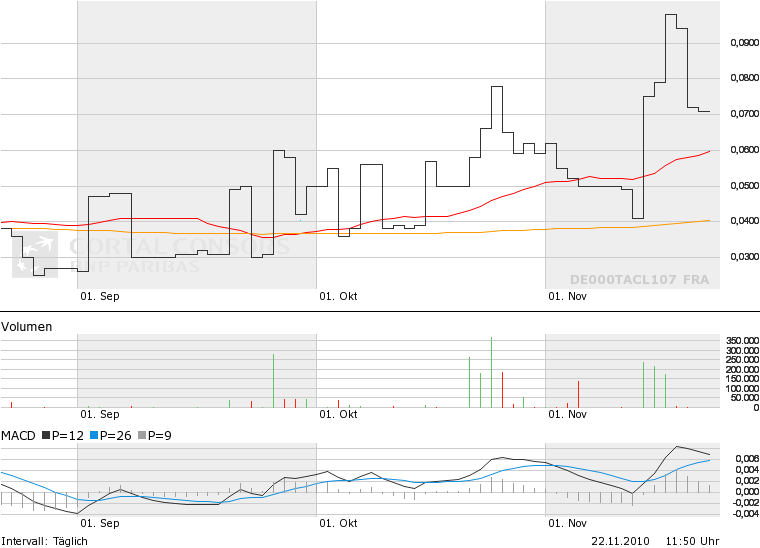Click the tallest green volume bar
This screenshot has width=760, height=548.
tap(491, 372)
